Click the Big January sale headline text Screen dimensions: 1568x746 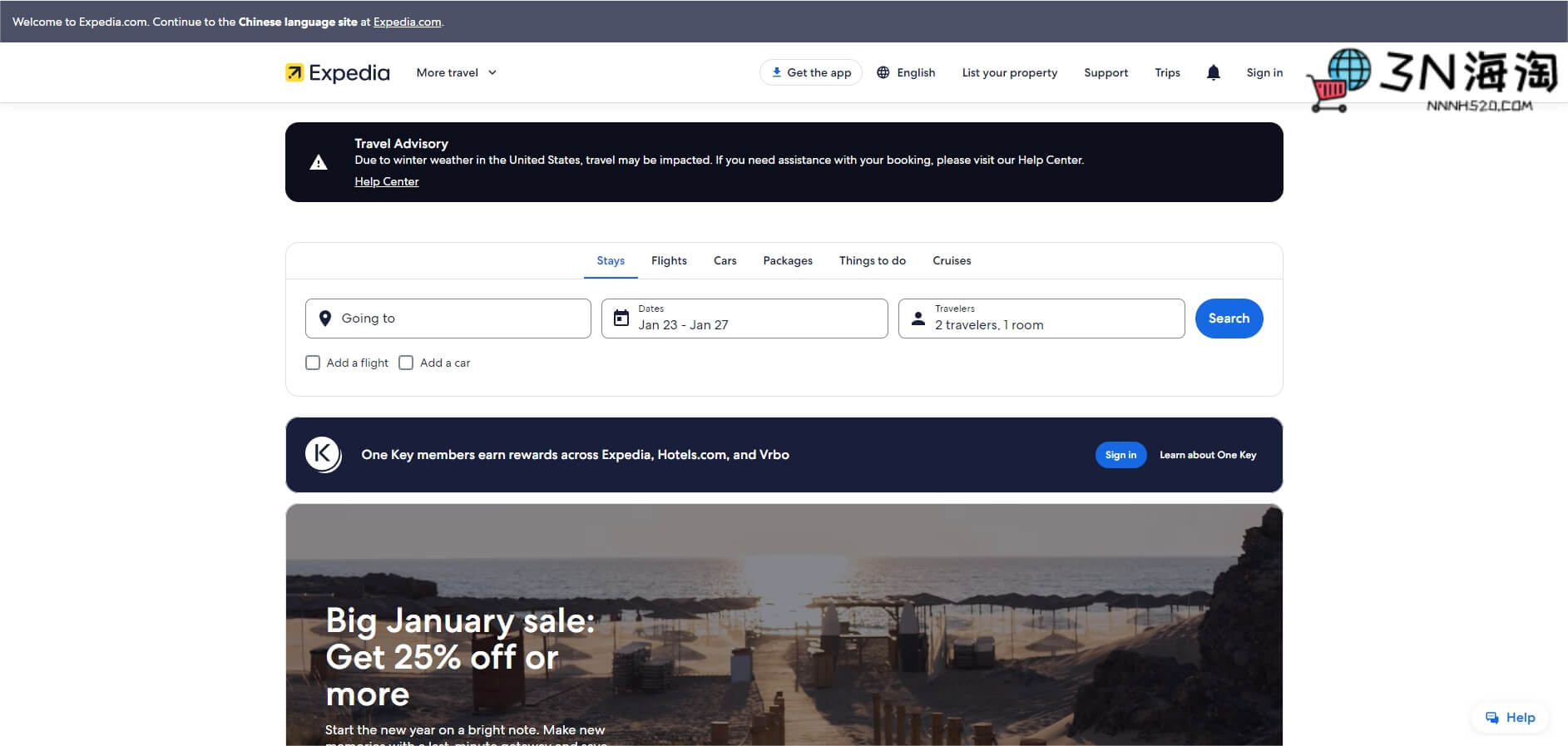pos(460,657)
